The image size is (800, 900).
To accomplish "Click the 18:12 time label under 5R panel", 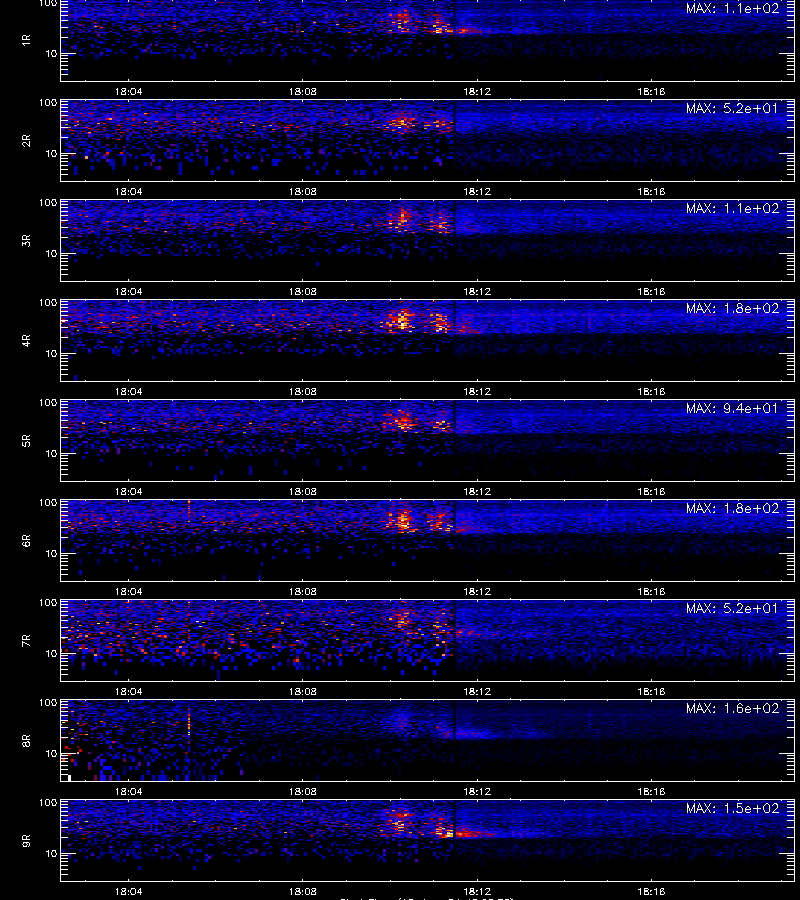I will [x=477, y=491].
